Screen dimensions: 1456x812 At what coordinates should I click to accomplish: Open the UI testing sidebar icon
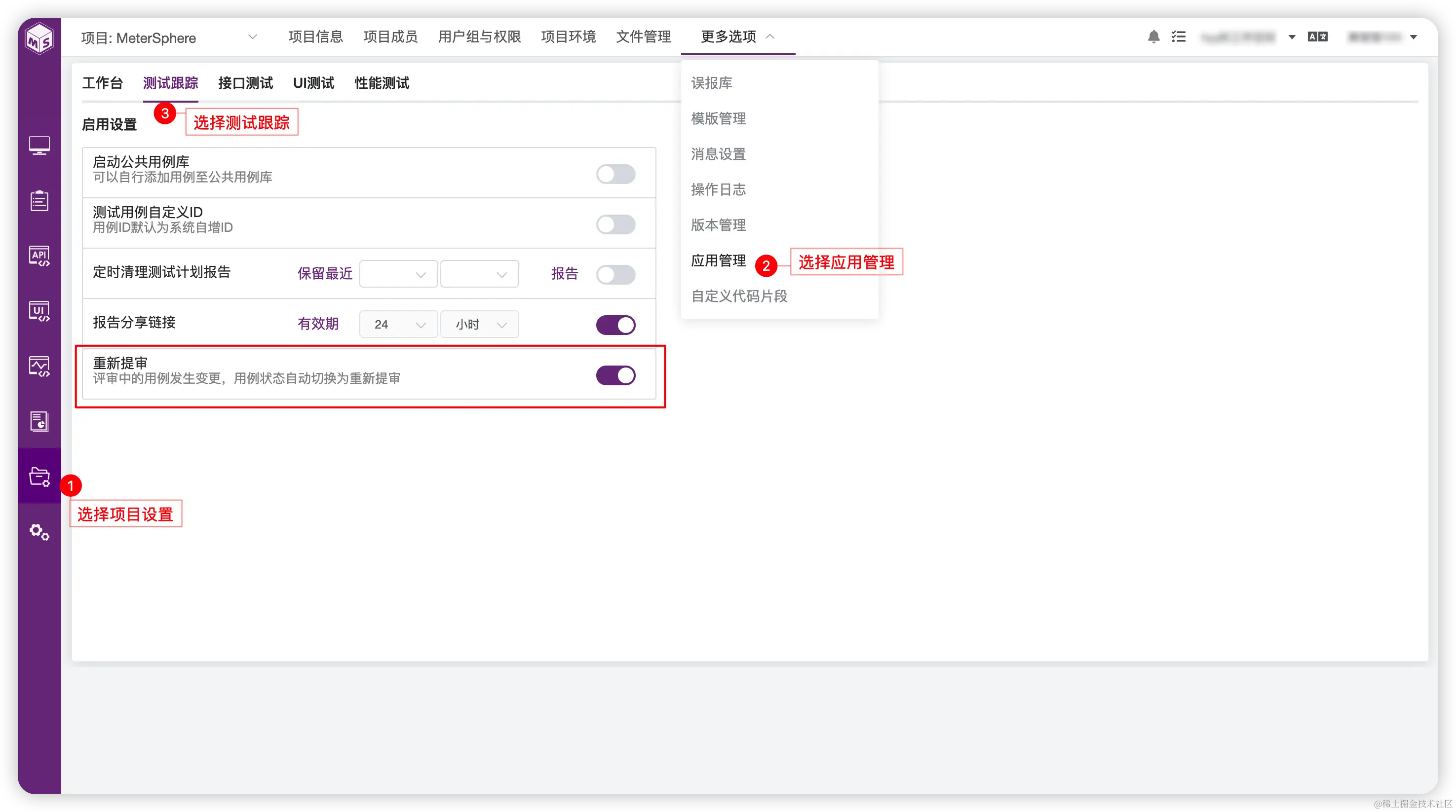(39, 310)
